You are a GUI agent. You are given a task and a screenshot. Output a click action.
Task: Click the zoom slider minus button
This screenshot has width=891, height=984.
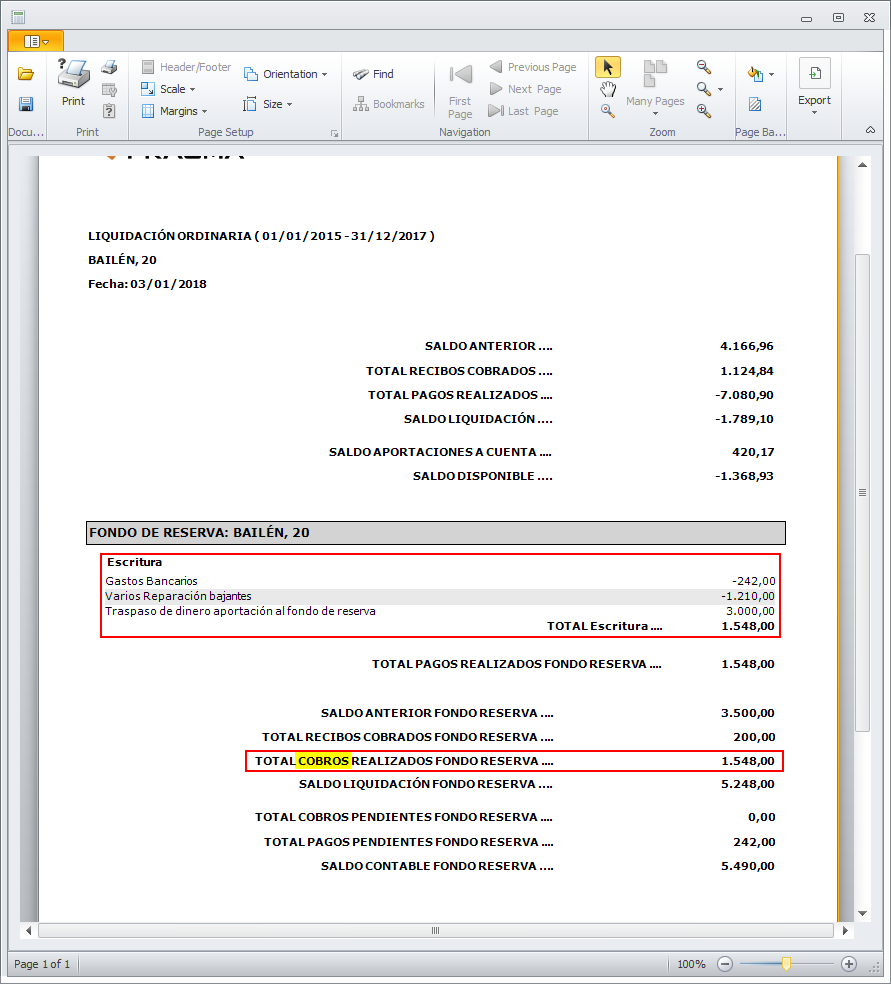[x=725, y=964]
